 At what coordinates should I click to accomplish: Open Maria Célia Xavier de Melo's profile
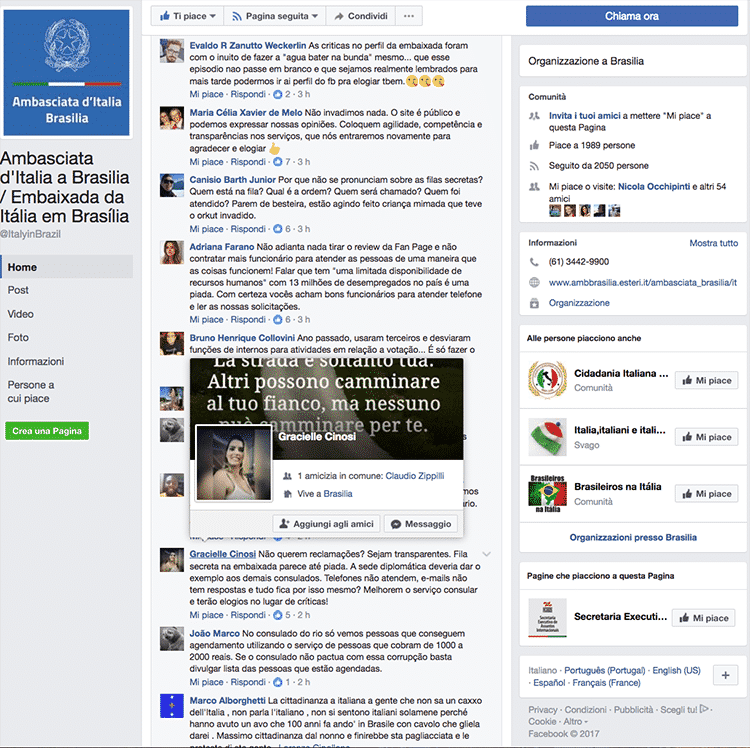coord(246,112)
